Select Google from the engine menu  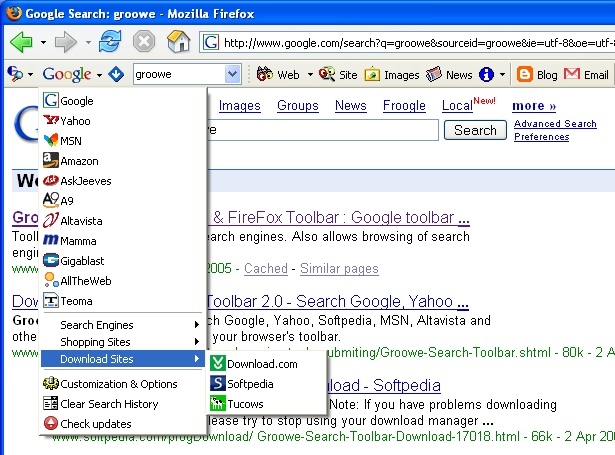point(123,101)
